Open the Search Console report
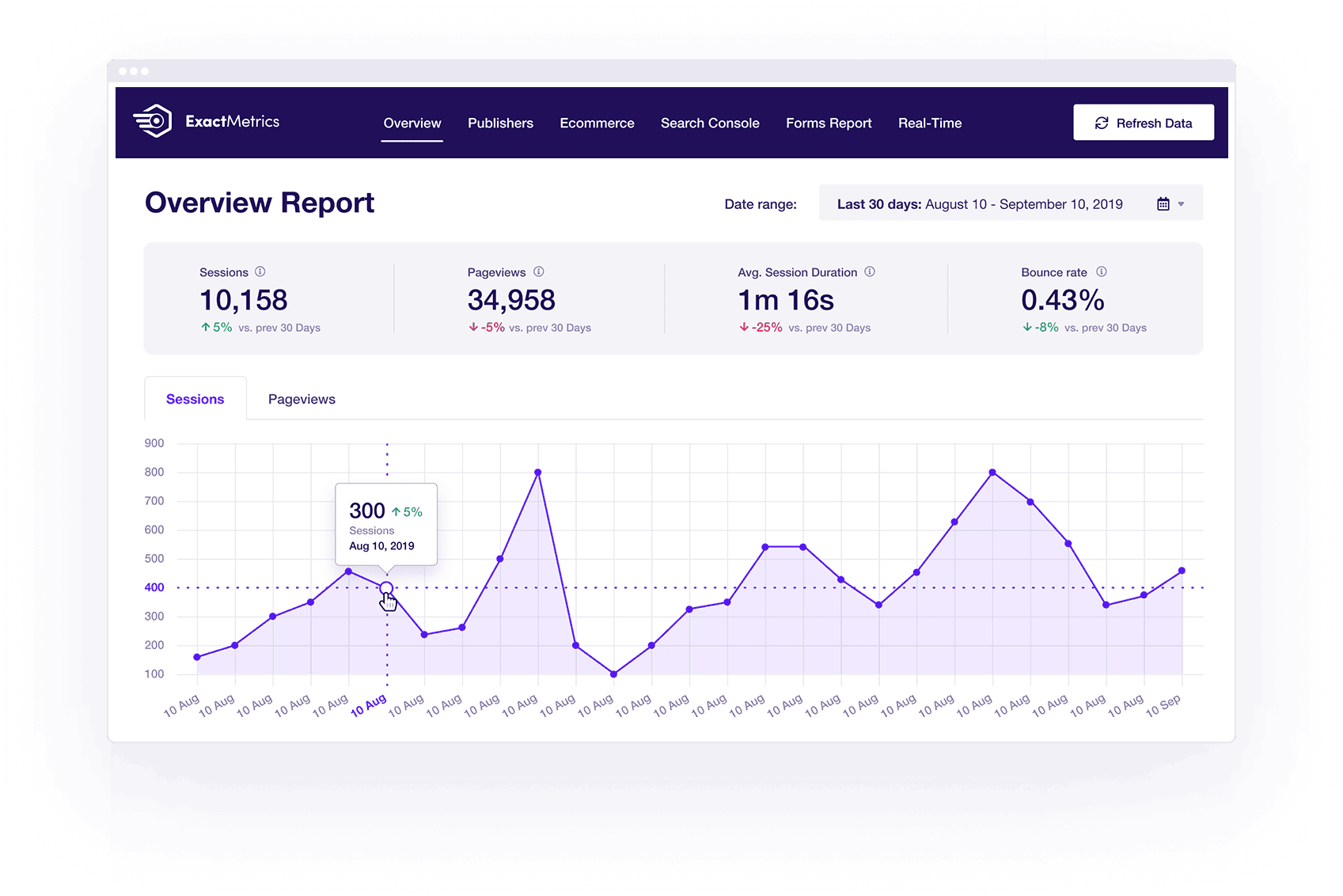The image size is (1343, 896). pyautogui.click(x=710, y=123)
